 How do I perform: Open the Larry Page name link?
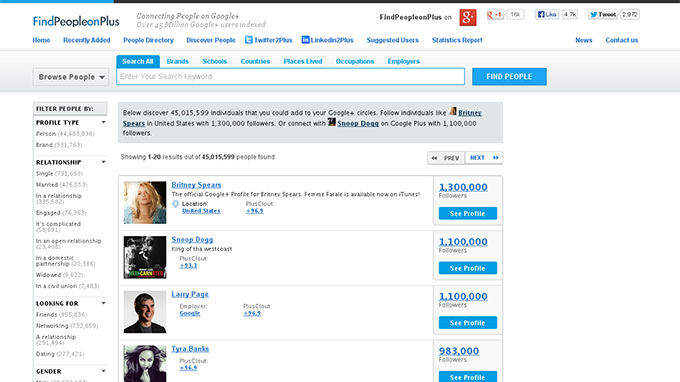tap(190, 294)
